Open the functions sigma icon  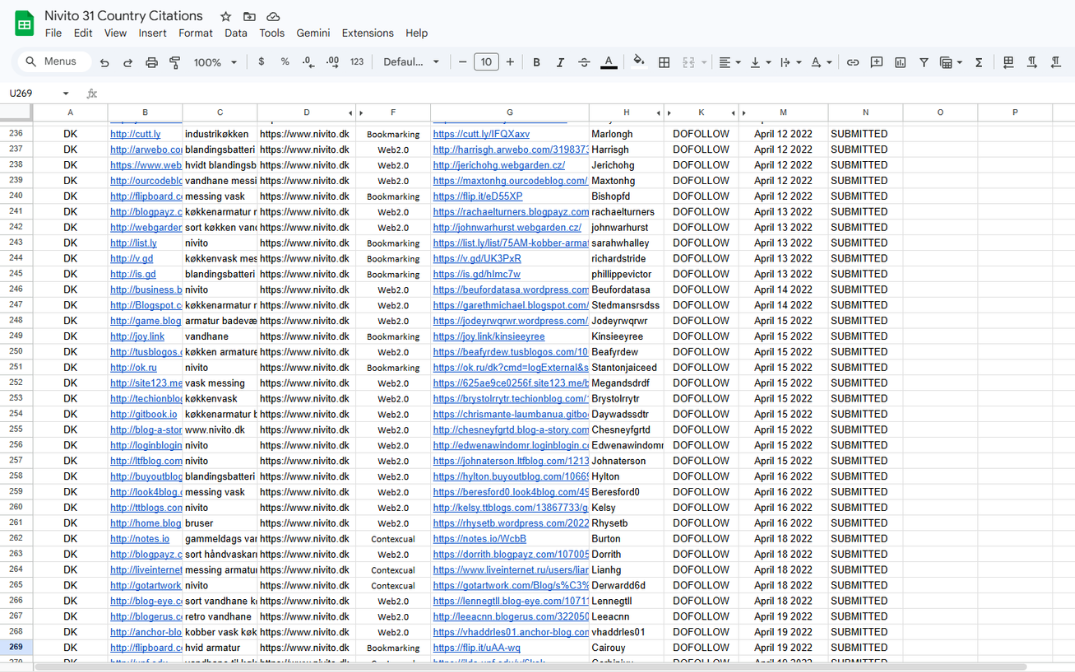pos(978,62)
